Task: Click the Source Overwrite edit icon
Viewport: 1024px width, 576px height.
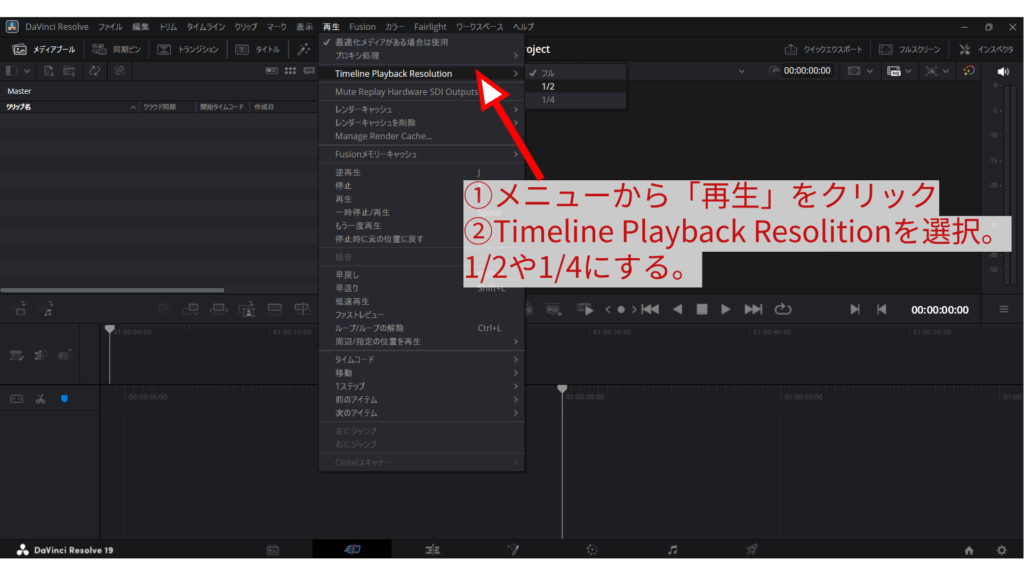Action: tap(302, 309)
